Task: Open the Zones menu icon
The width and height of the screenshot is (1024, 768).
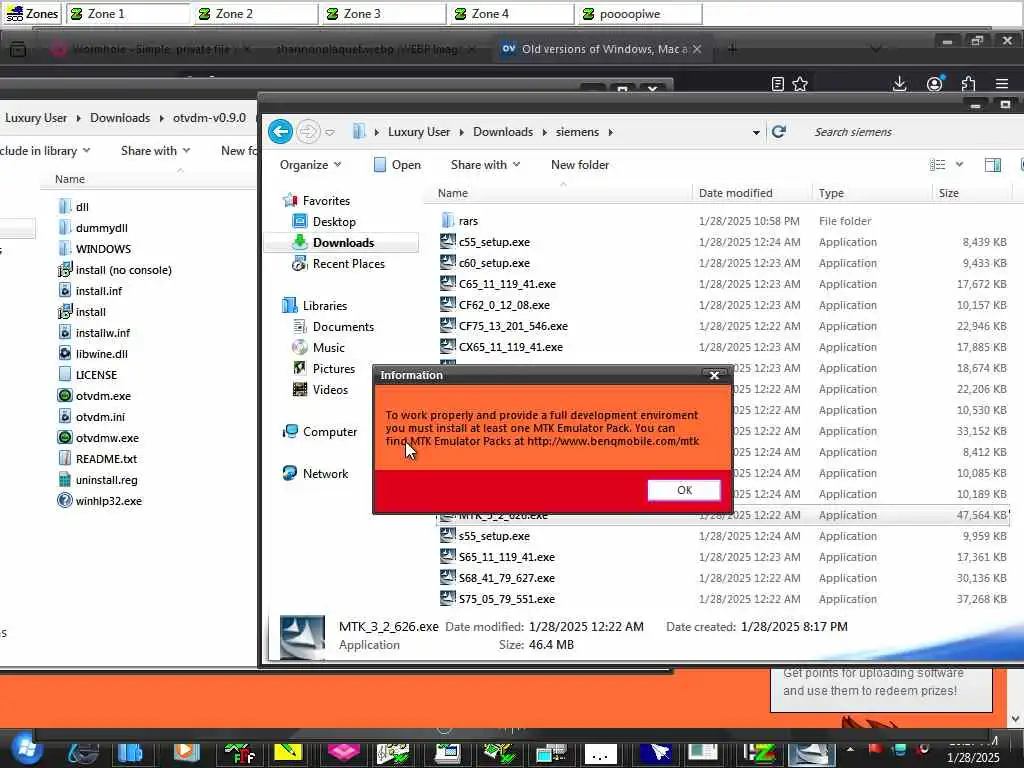Action: tap(32, 14)
